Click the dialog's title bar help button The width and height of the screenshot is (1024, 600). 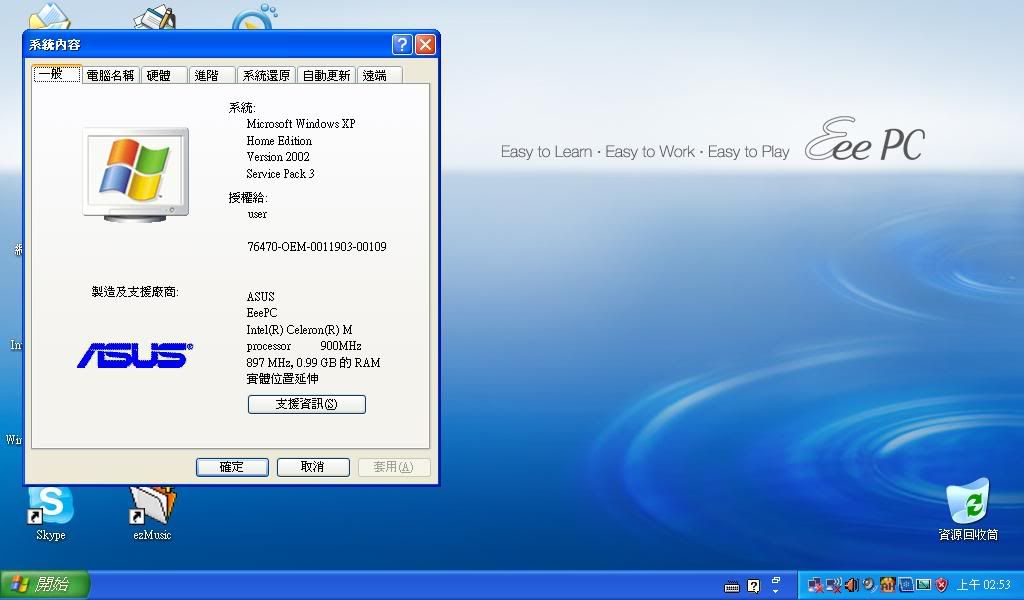point(402,45)
